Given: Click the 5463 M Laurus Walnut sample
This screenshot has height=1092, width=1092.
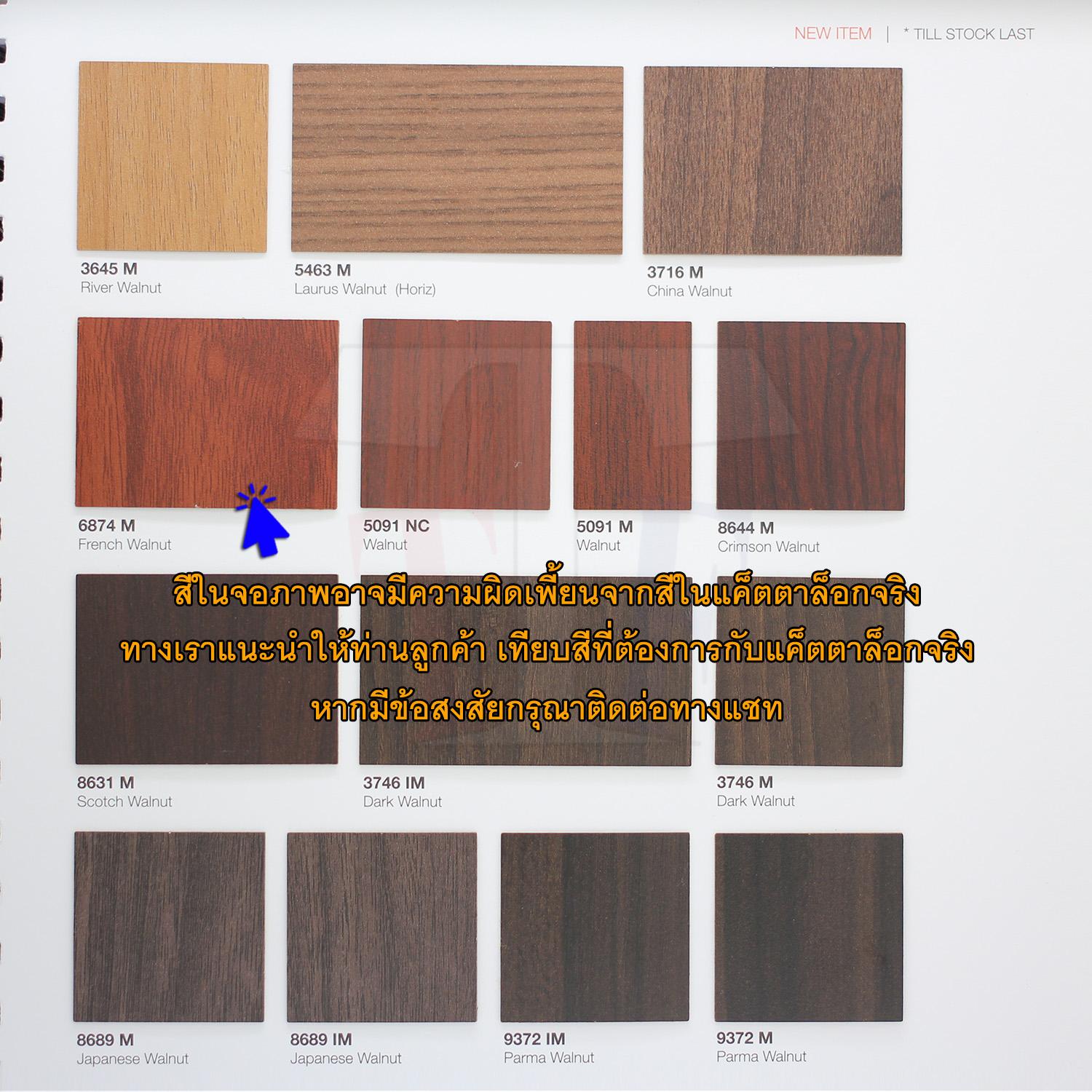Looking at the screenshot, I should coord(455,157).
